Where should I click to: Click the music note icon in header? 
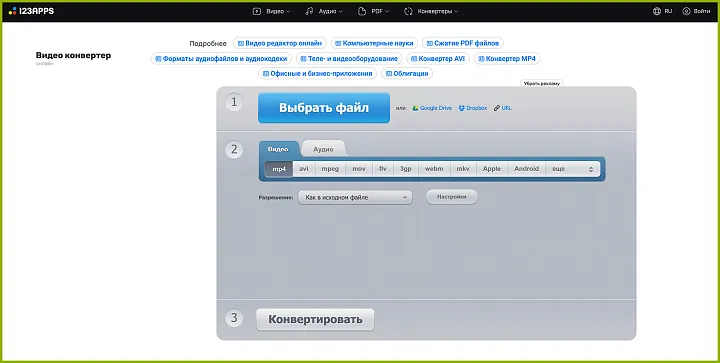click(x=309, y=11)
